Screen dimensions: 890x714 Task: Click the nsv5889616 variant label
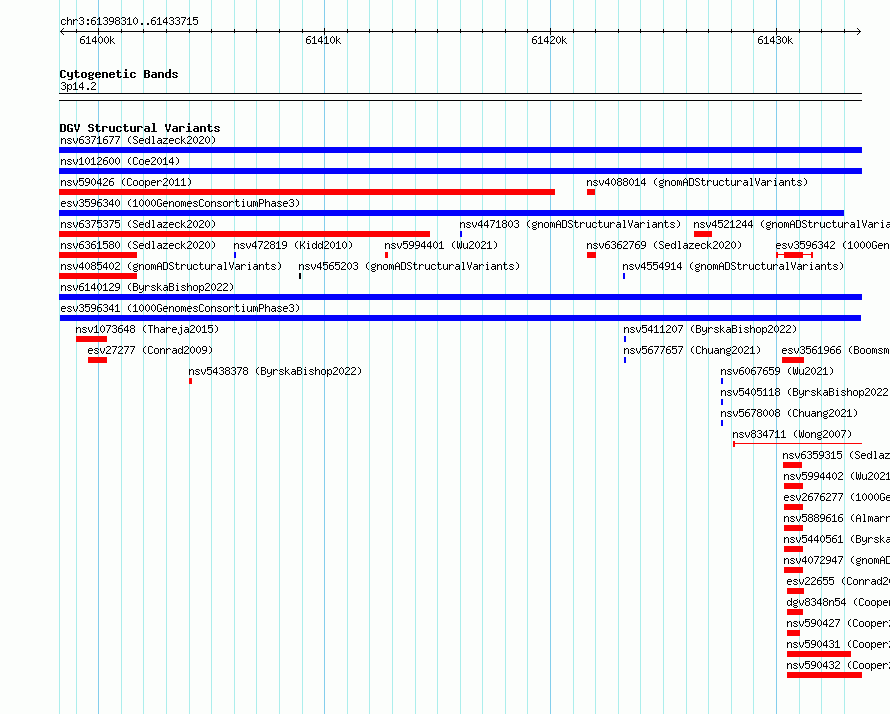[837, 518]
